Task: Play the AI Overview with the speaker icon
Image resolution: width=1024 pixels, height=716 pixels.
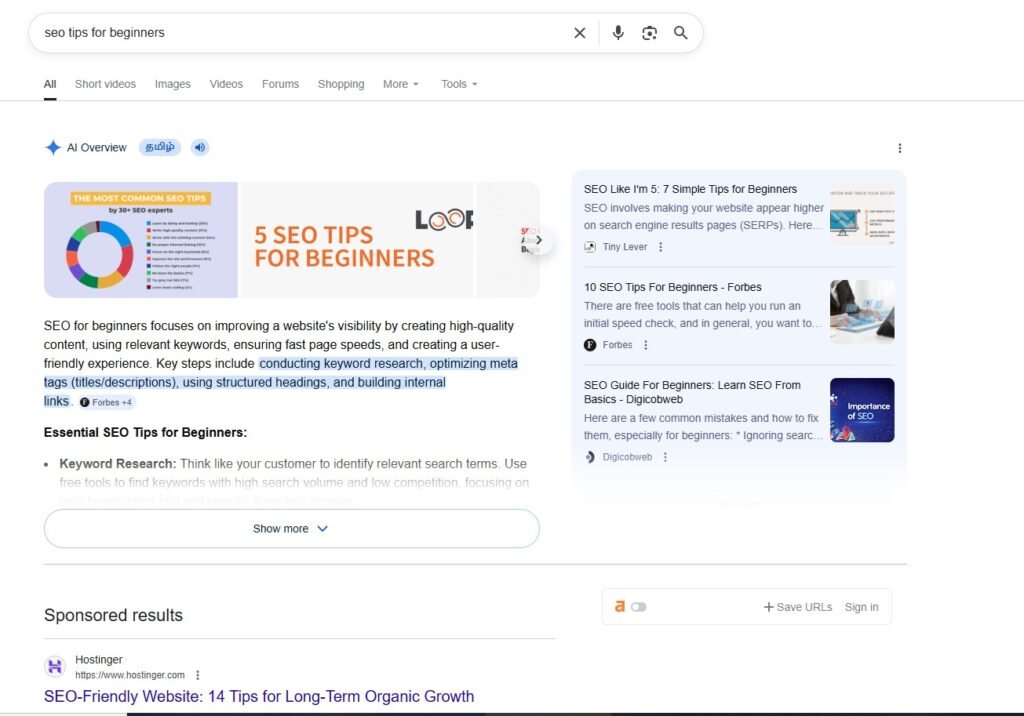Action: (x=199, y=147)
